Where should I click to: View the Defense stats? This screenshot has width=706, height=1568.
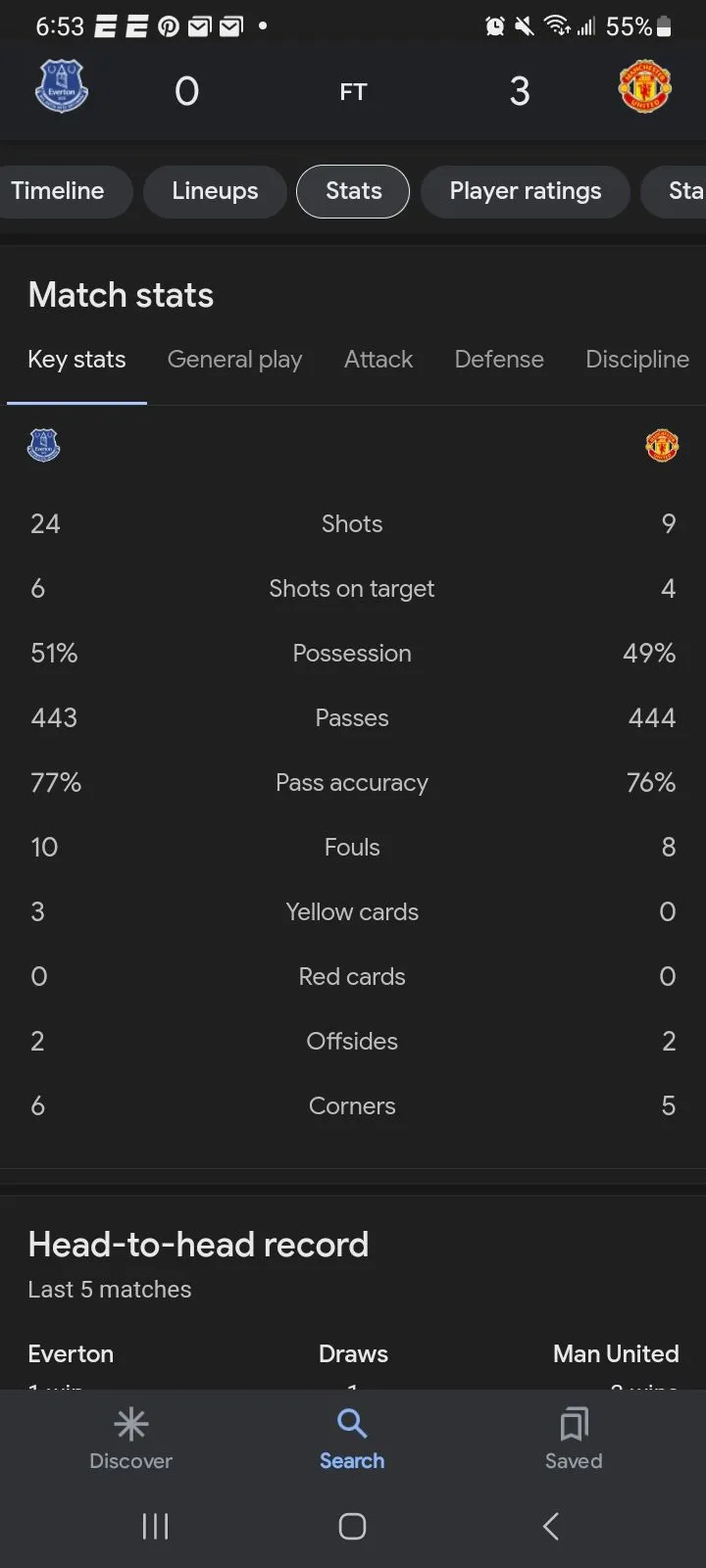[499, 360]
